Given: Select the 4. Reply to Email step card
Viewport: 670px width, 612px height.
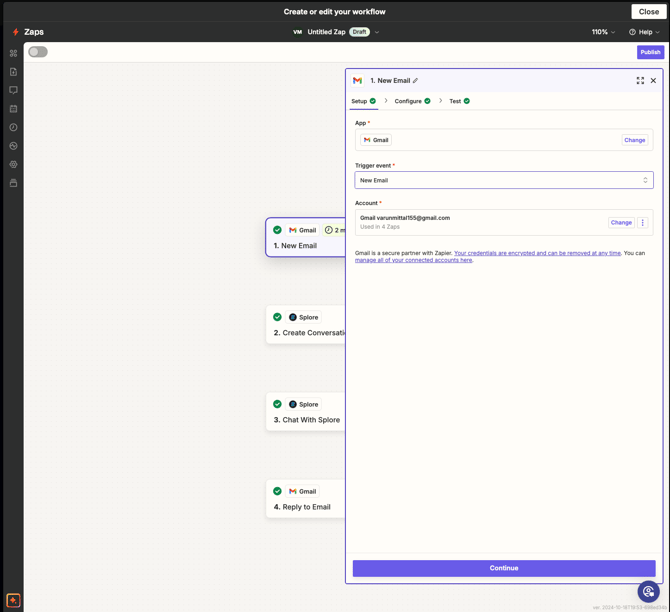Looking at the screenshot, I should coord(306,499).
